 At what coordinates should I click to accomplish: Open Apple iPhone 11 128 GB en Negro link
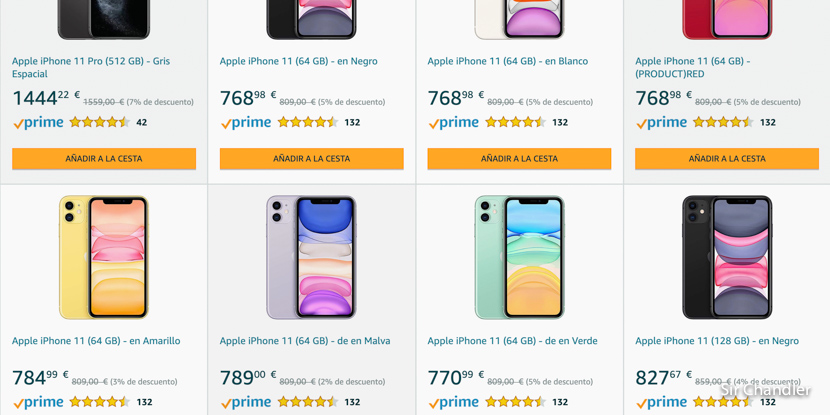tap(717, 341)
